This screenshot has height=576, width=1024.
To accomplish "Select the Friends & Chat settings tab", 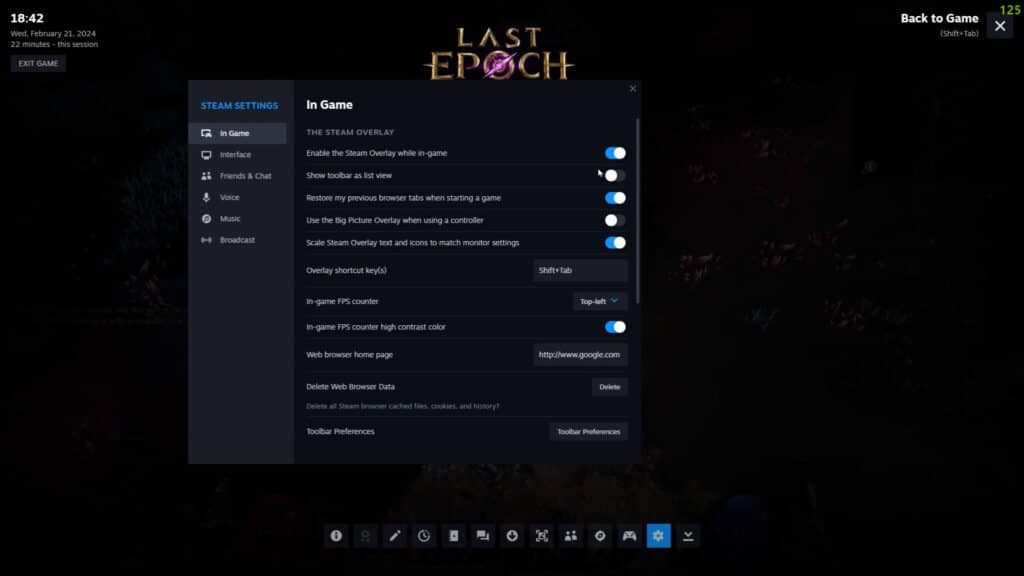I will 237,176.
